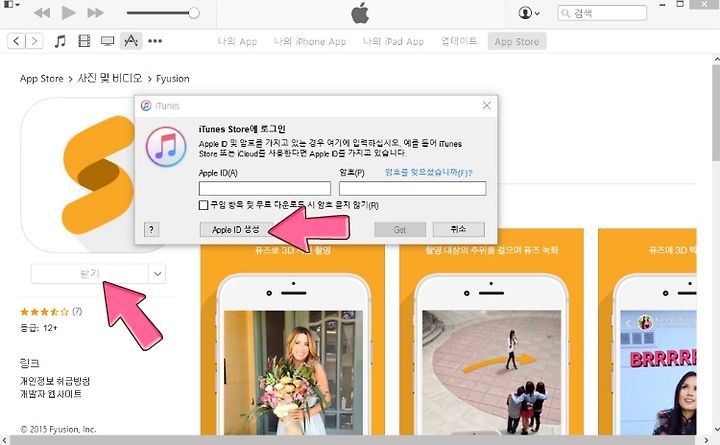The image size is (720, 445).
Task: Click the Get button in dialog
Action: point(400,229)
